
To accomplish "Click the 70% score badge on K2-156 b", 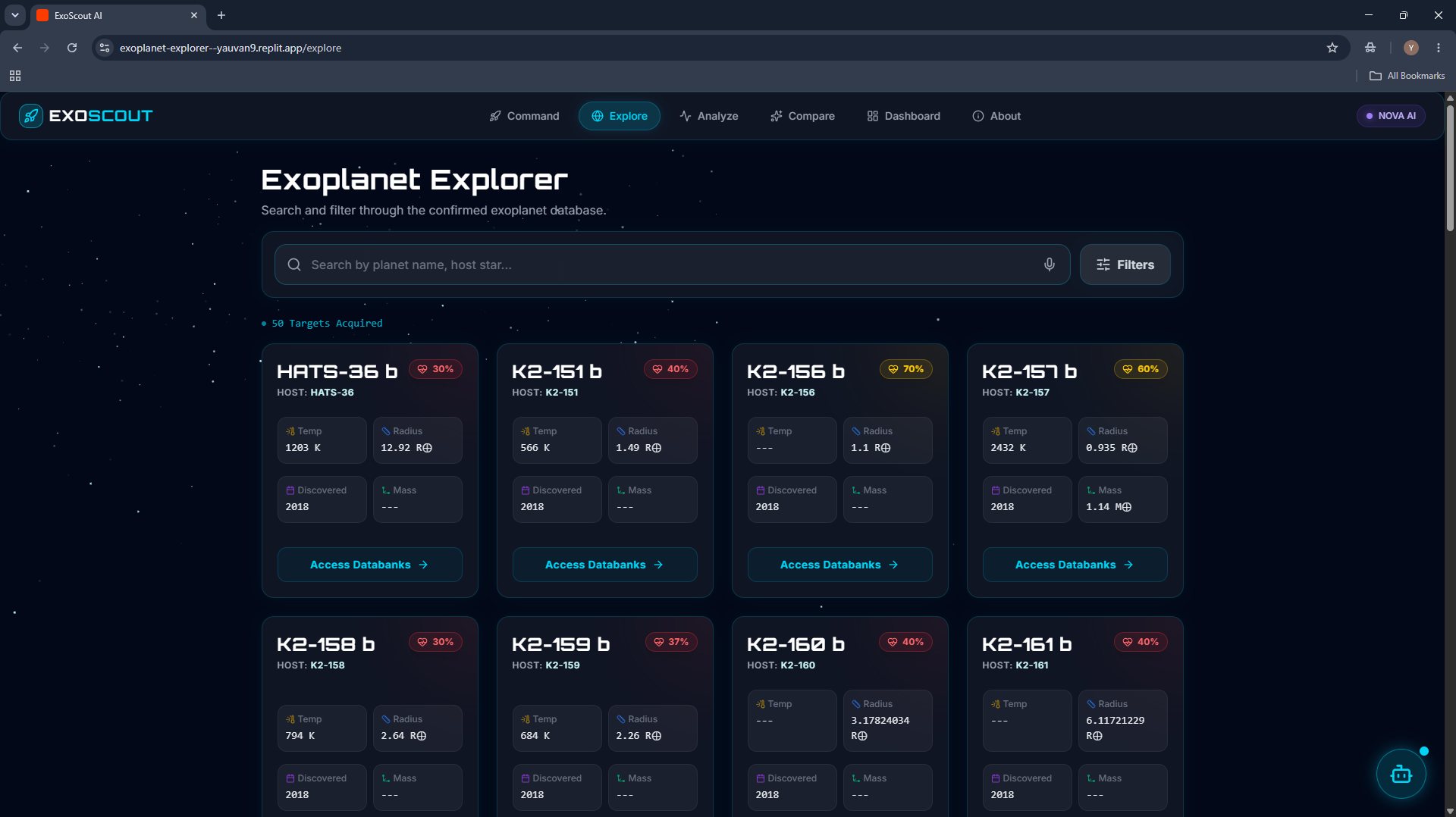I will point(905,369).
